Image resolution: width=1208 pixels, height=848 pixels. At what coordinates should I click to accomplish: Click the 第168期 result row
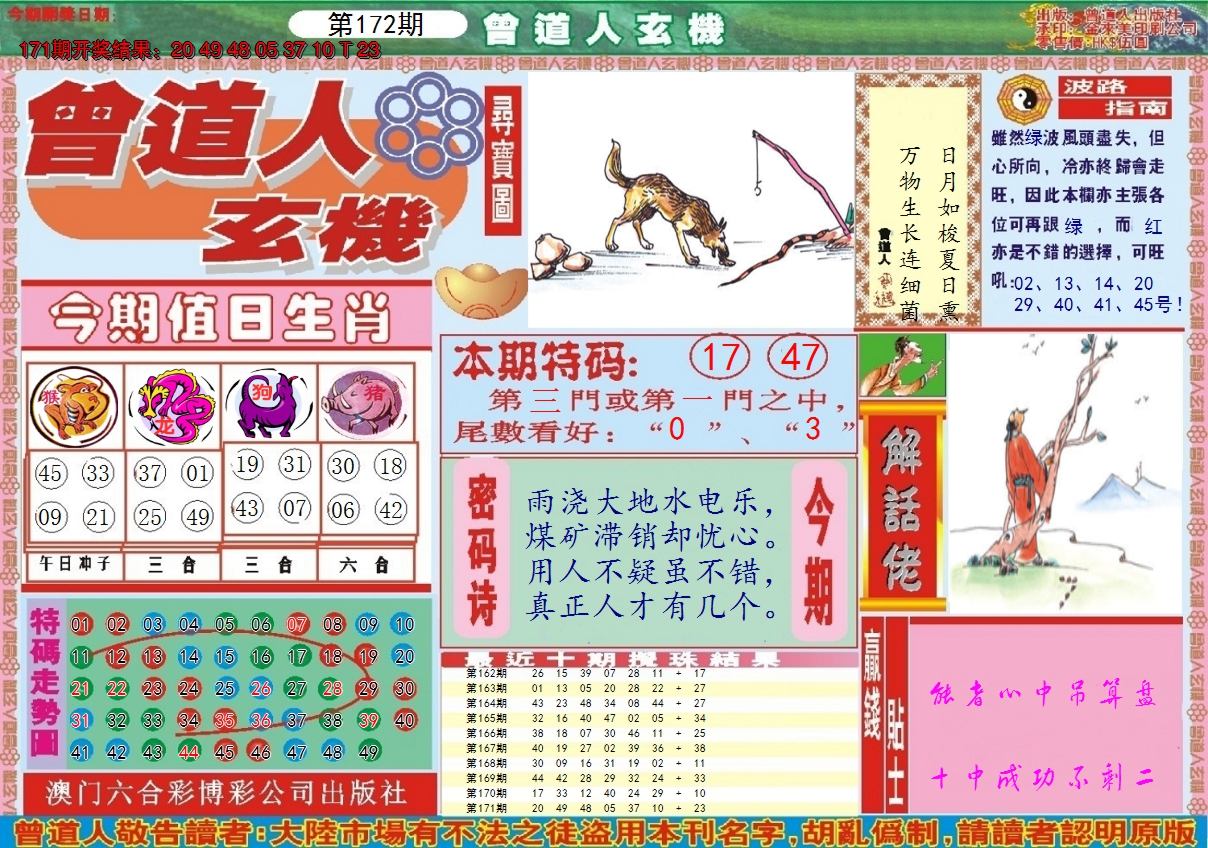[648, 763]
